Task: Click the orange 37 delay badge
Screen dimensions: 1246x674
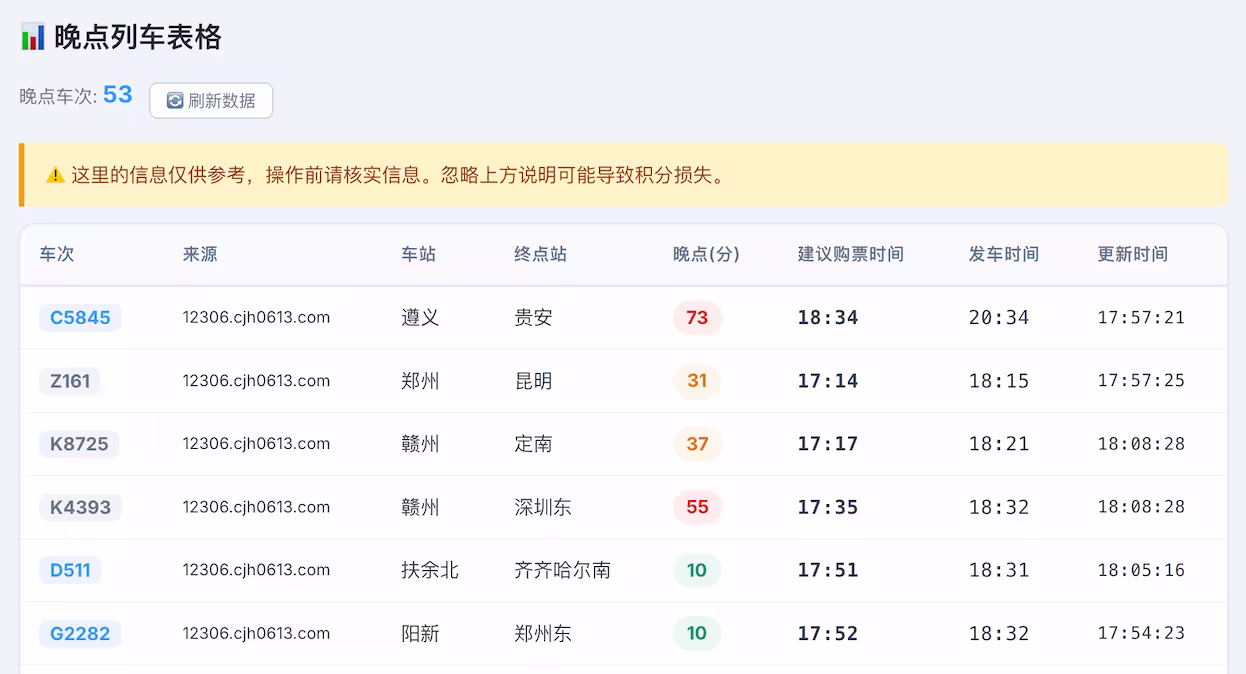Action: [697, 444]
